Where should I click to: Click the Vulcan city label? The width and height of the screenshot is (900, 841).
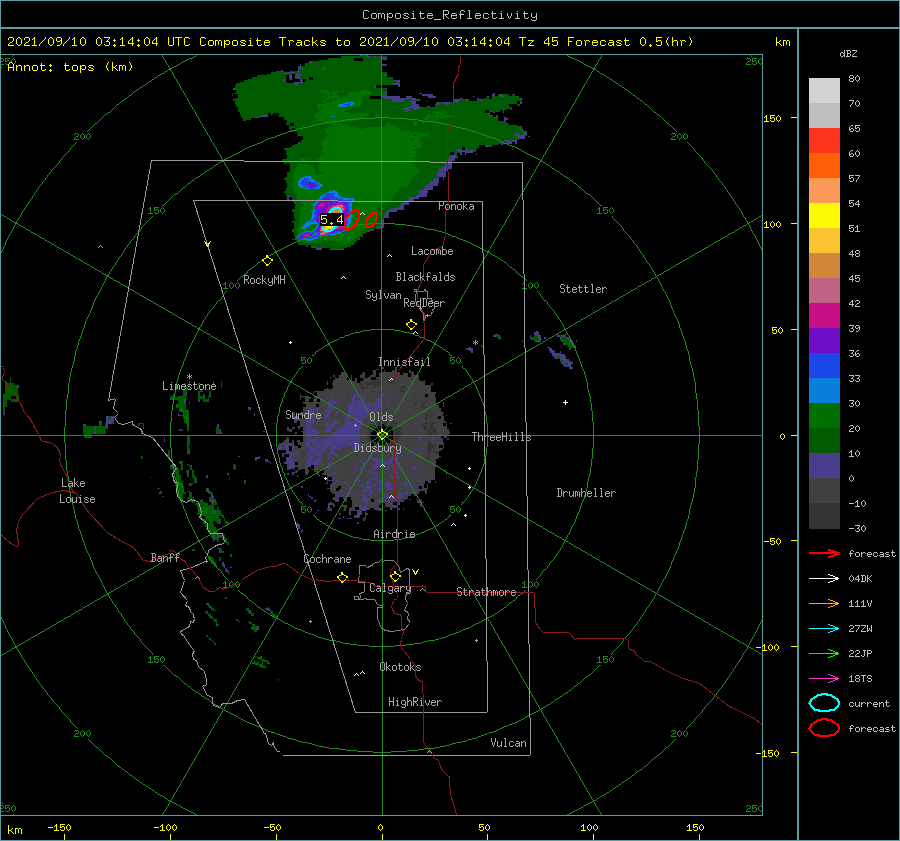(508, 743)
